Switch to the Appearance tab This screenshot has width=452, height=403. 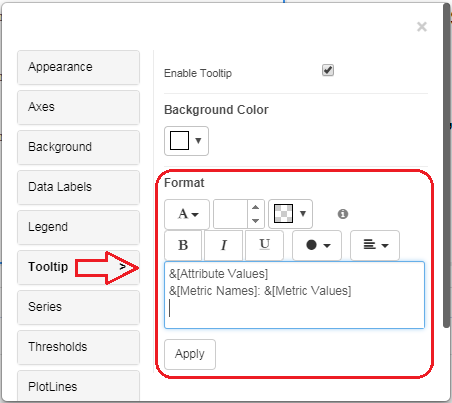tap(78, 67)
